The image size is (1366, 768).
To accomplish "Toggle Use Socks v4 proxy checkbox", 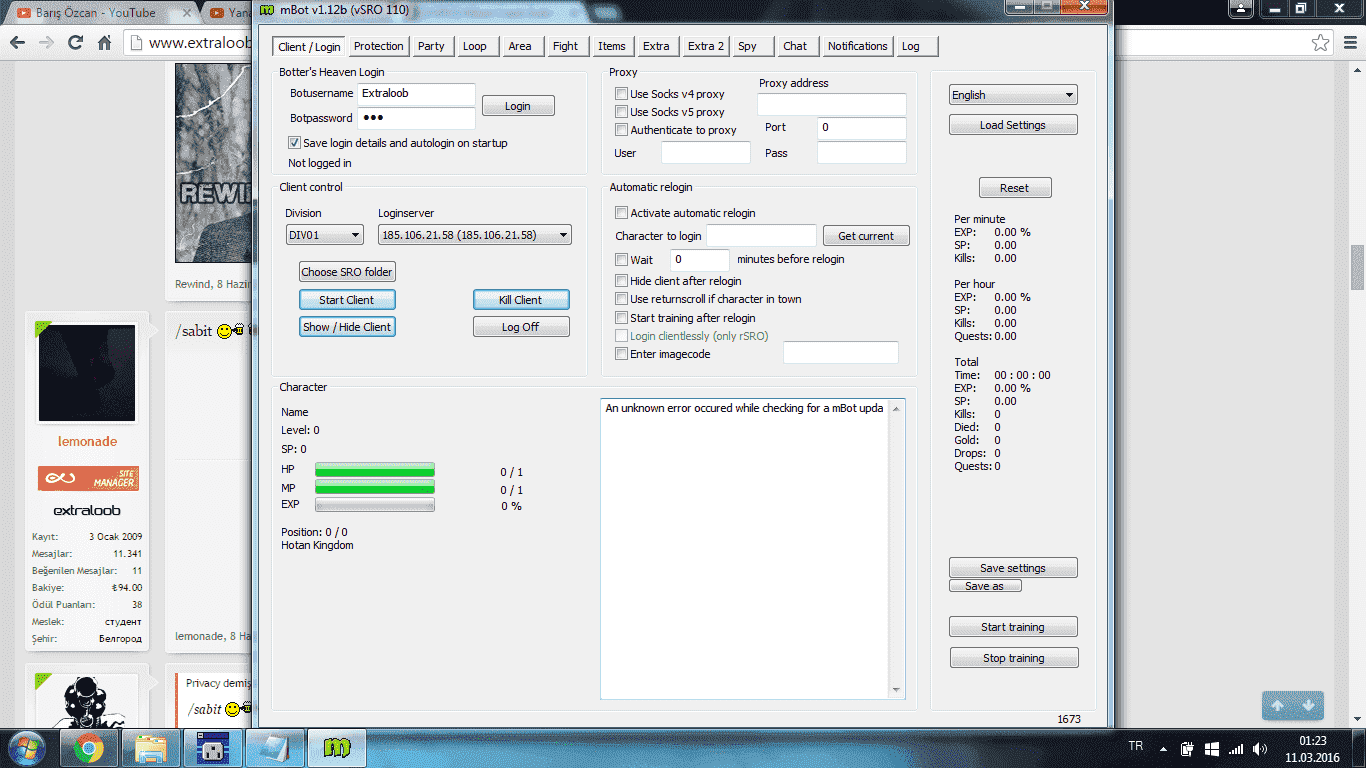I will tap(622, 94).
